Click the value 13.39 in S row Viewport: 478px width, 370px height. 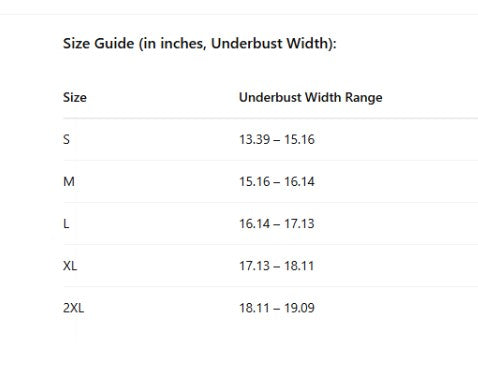coord(254,139)
